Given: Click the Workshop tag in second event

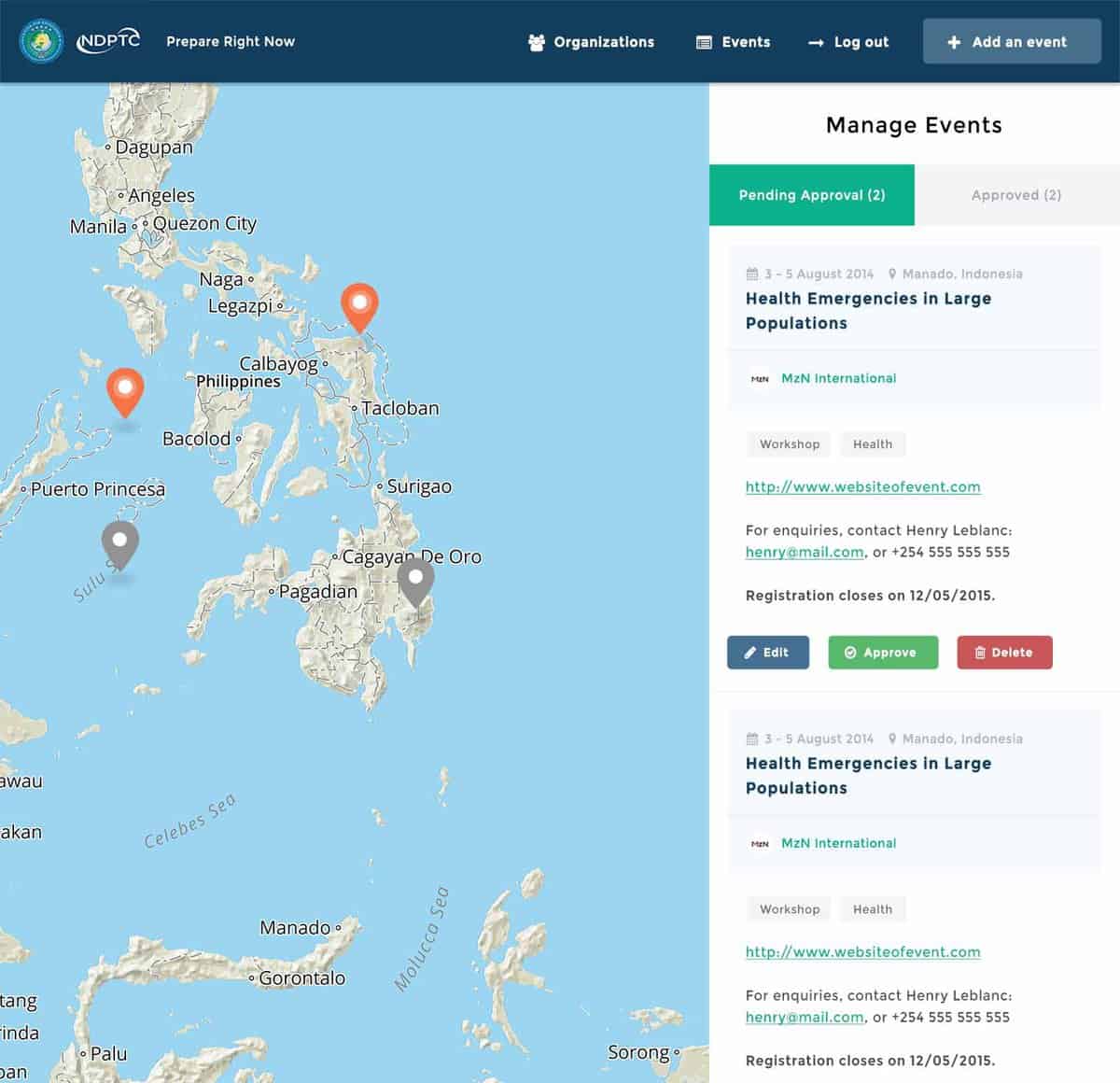Looking at the screenshot, I should click(790, 909).
